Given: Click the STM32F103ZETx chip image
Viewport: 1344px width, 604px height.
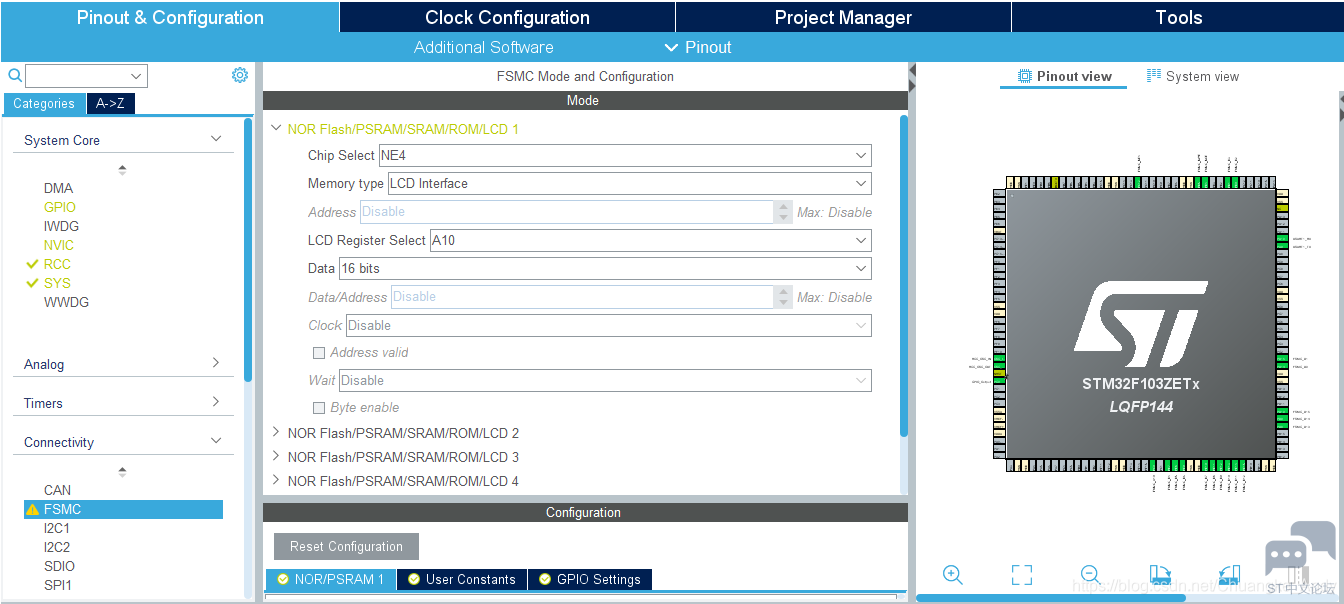Looking at the screenshot, I should click(1140, 324).
